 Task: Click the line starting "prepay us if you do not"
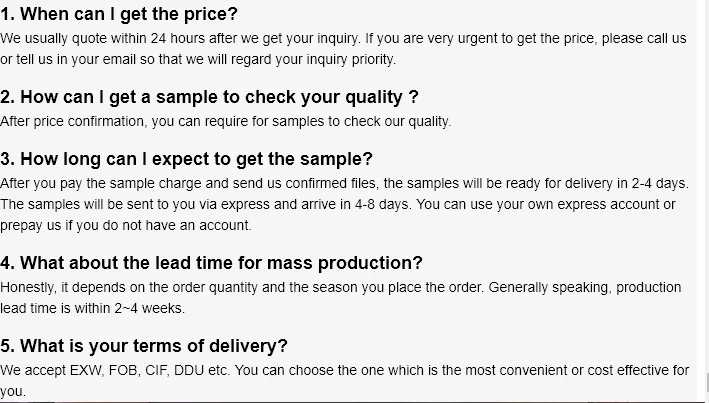tap(125, 225)
